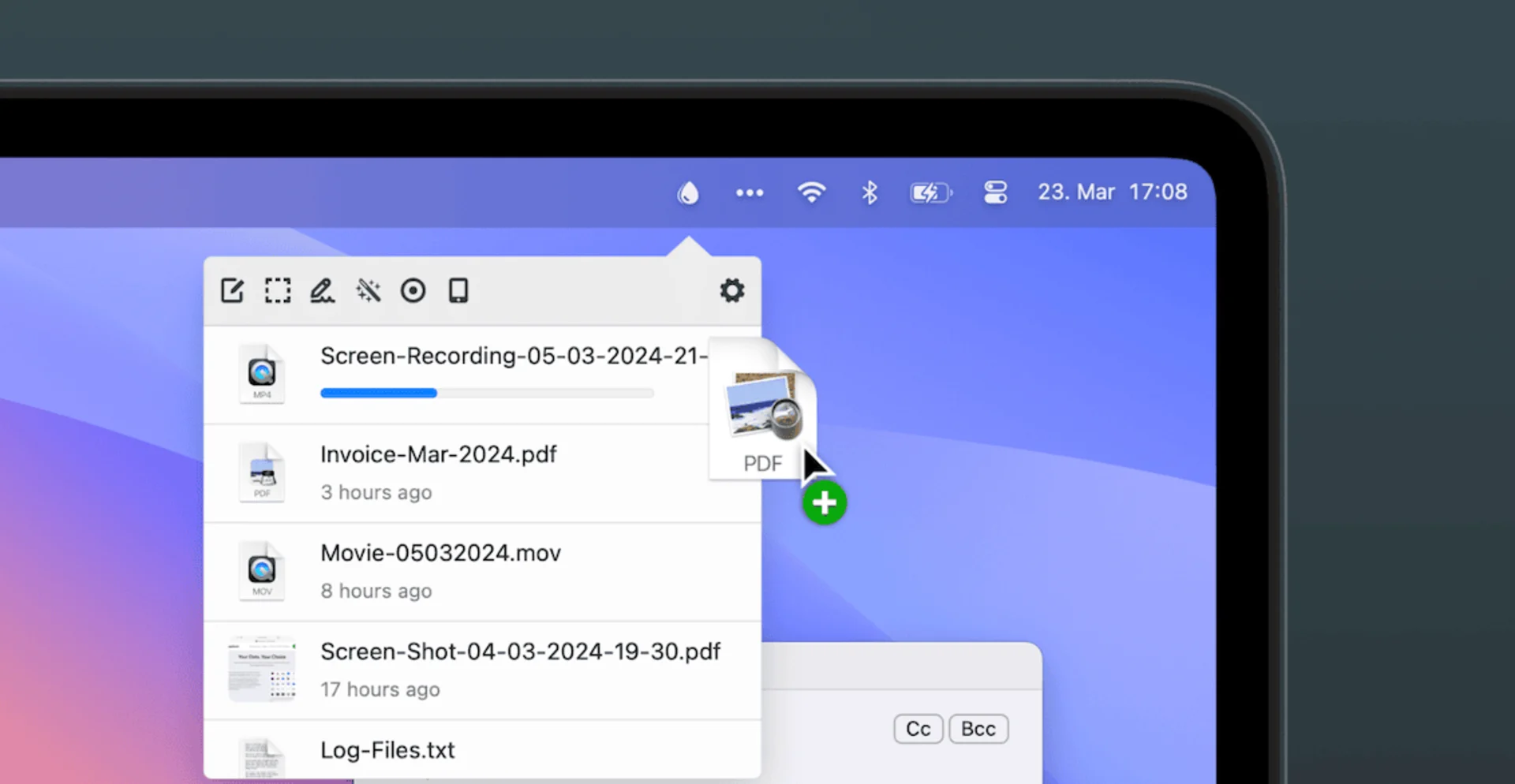The height and width of the screenshot is (784, 1515).
Task: Click the MOV icon for Movie-05032024
Action: pos(262,571)
